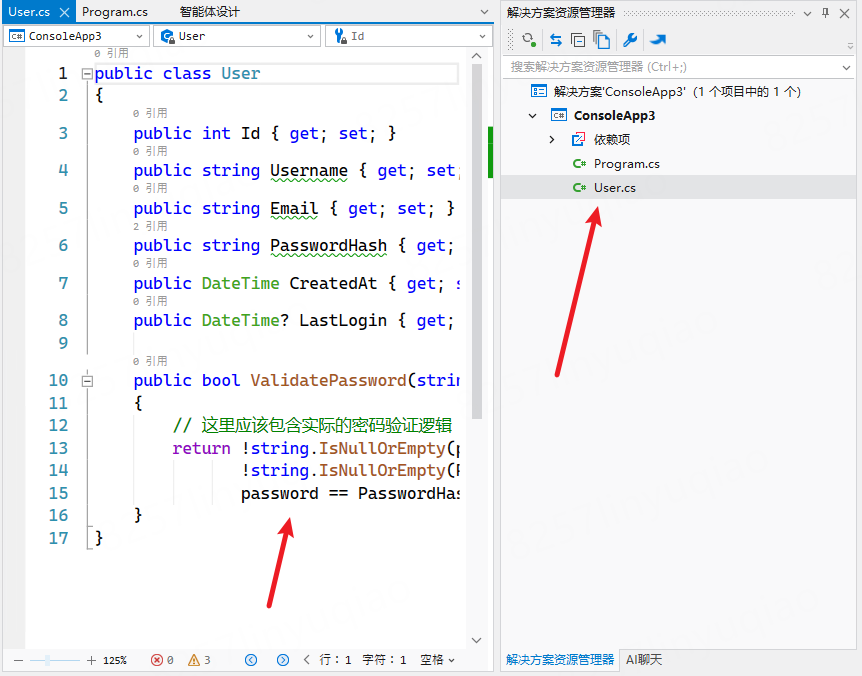Click the solution icon in the tree
The image size is (862, 676).
coord(539,91)
